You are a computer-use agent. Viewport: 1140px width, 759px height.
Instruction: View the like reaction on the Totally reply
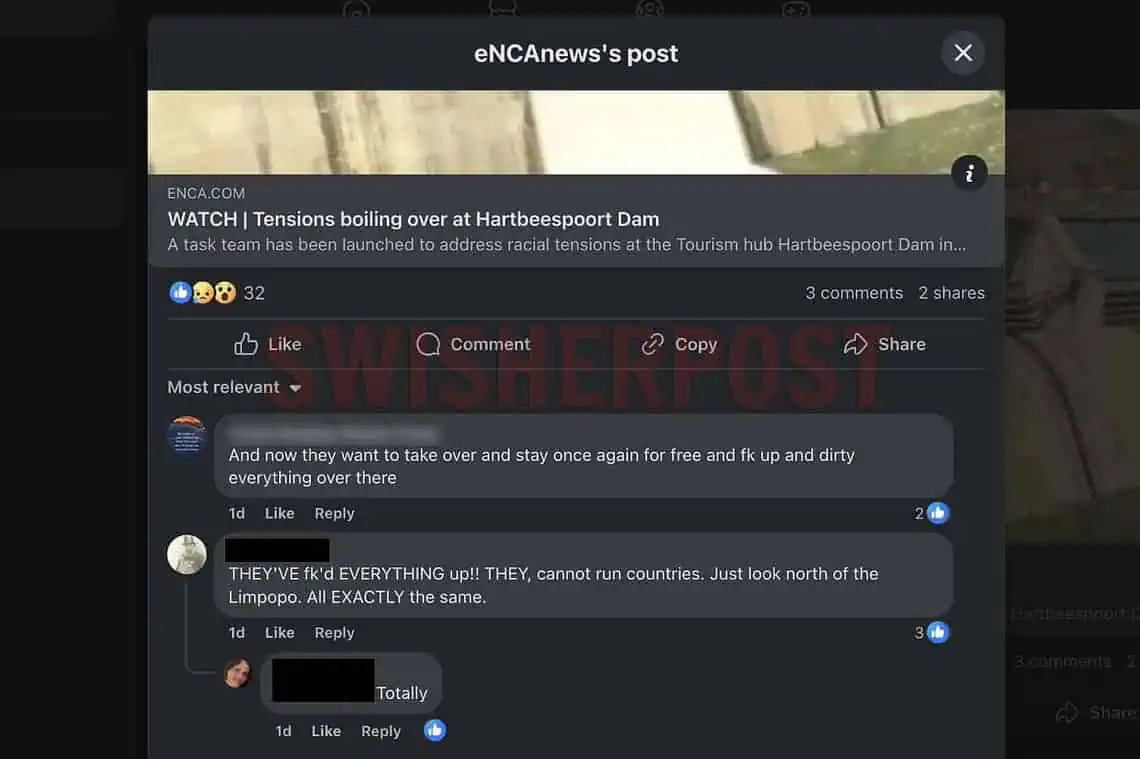point(435,730)
